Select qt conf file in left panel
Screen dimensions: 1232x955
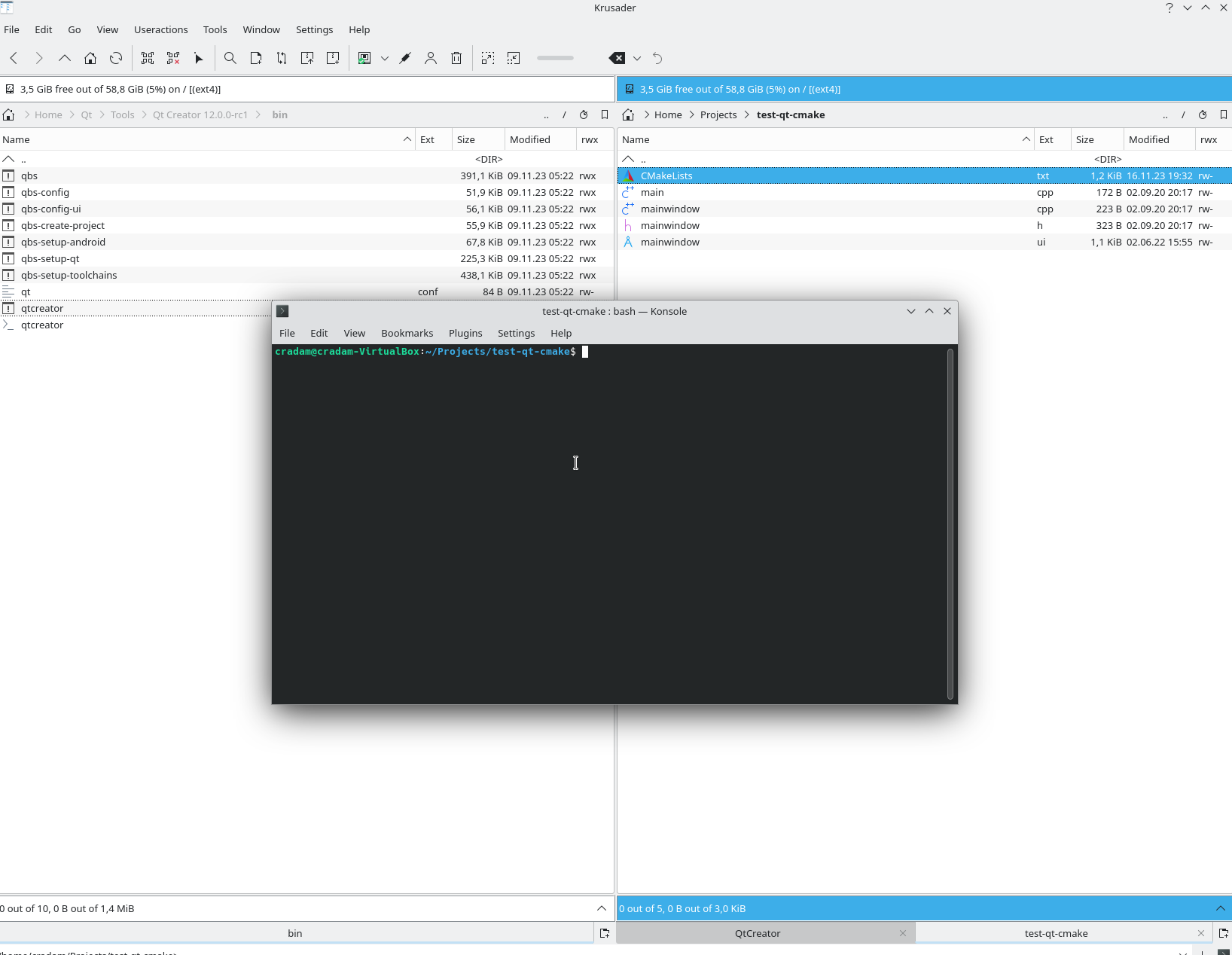pyautogui.click(x=306, y=291)
